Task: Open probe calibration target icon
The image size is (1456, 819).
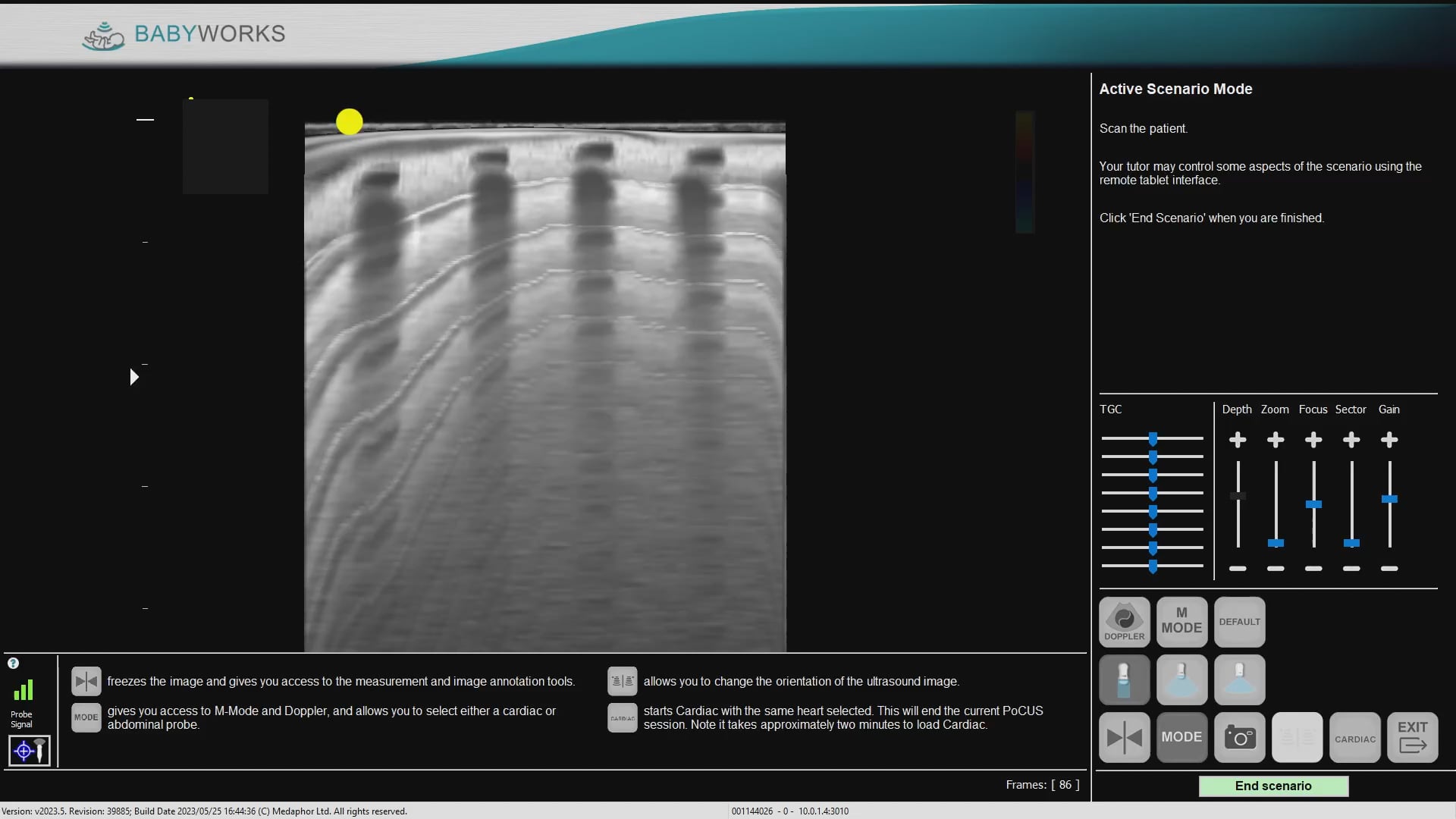Action: pyautogui.click(x=30, y=751)
